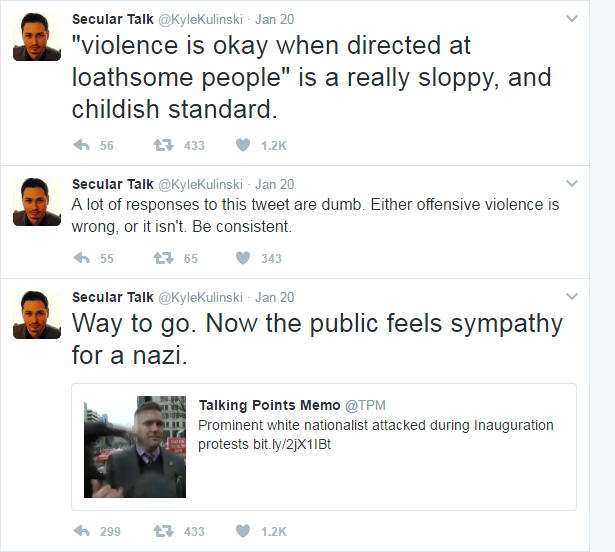Like the tweet with 343 likes

coord(243,258)
